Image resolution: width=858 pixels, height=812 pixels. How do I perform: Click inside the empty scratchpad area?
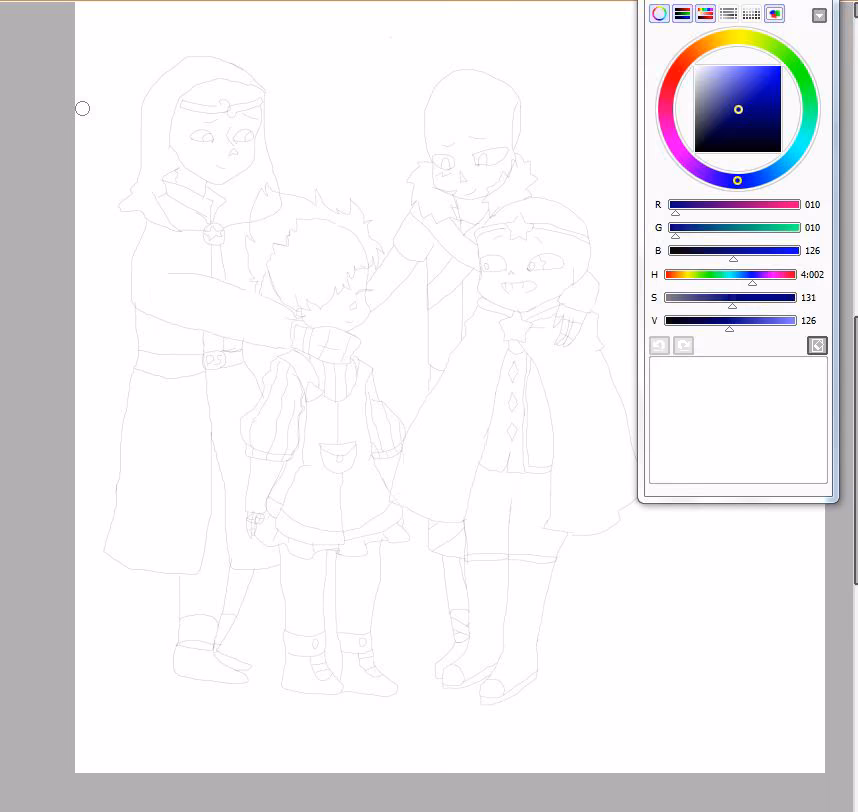click(738, 420)
